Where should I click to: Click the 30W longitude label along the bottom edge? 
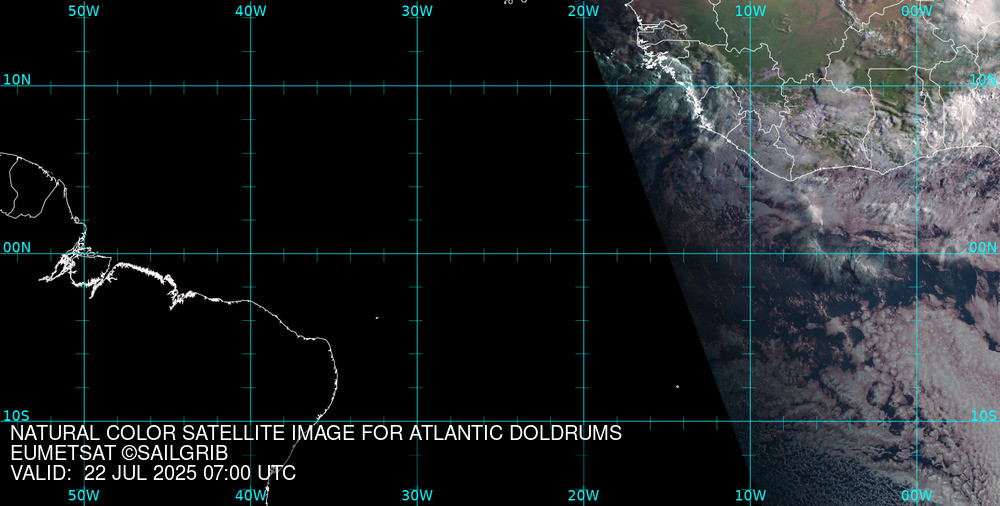coord(417,495)
